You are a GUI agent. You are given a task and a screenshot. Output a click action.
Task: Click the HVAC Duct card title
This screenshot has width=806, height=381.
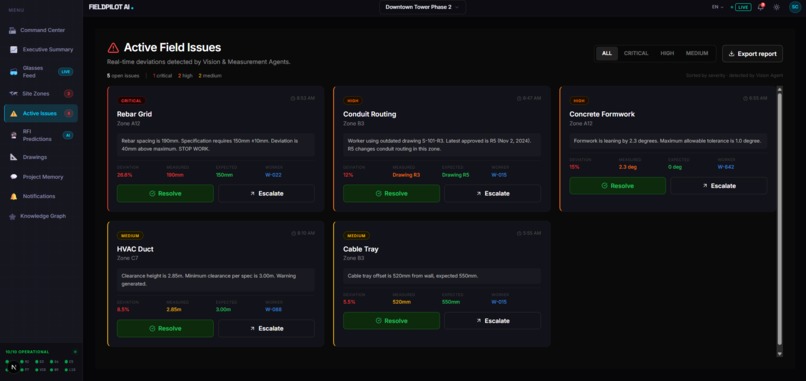(x=135, y=249)
